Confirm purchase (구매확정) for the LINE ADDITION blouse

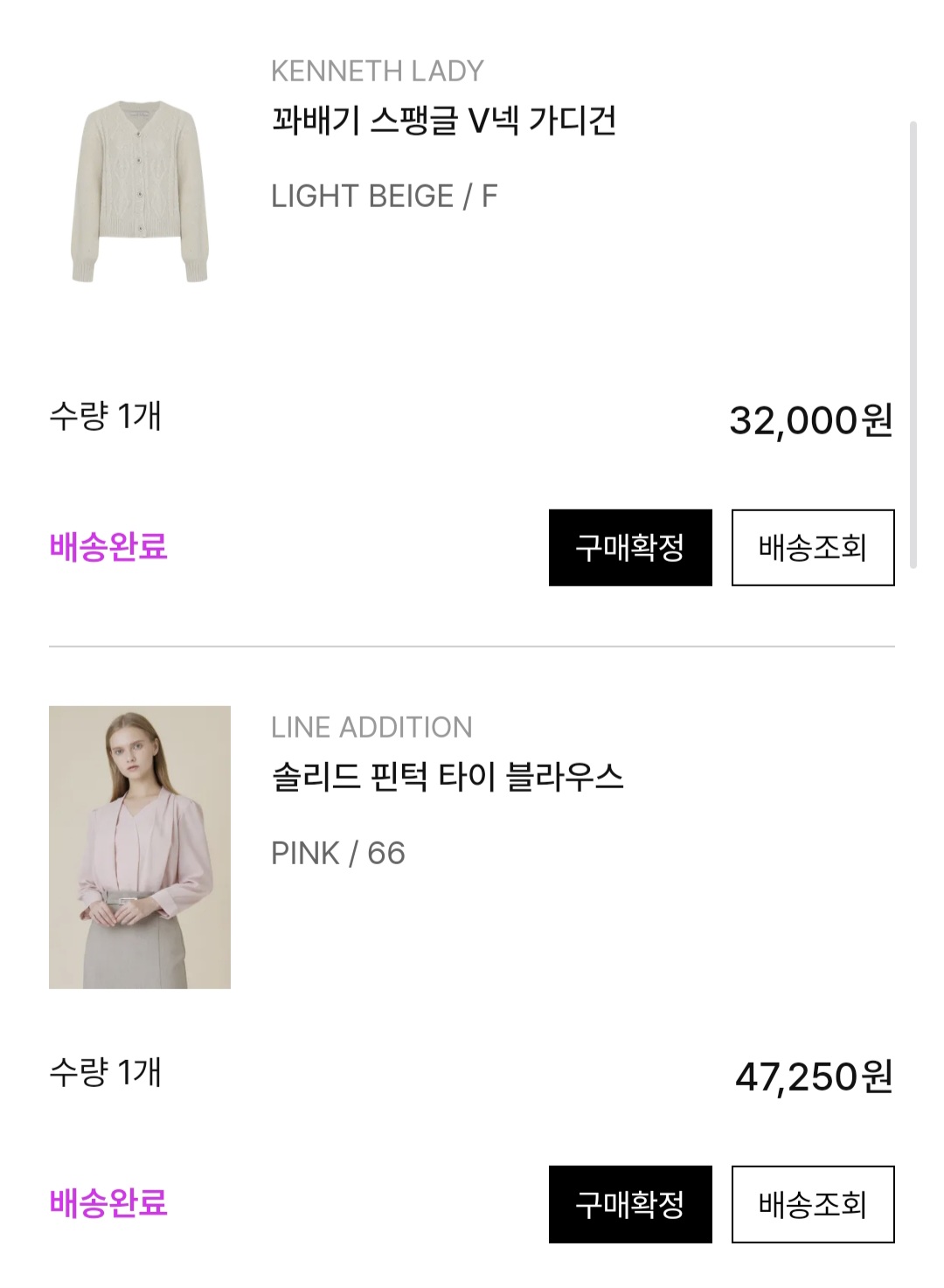[x=630, y=1203]
